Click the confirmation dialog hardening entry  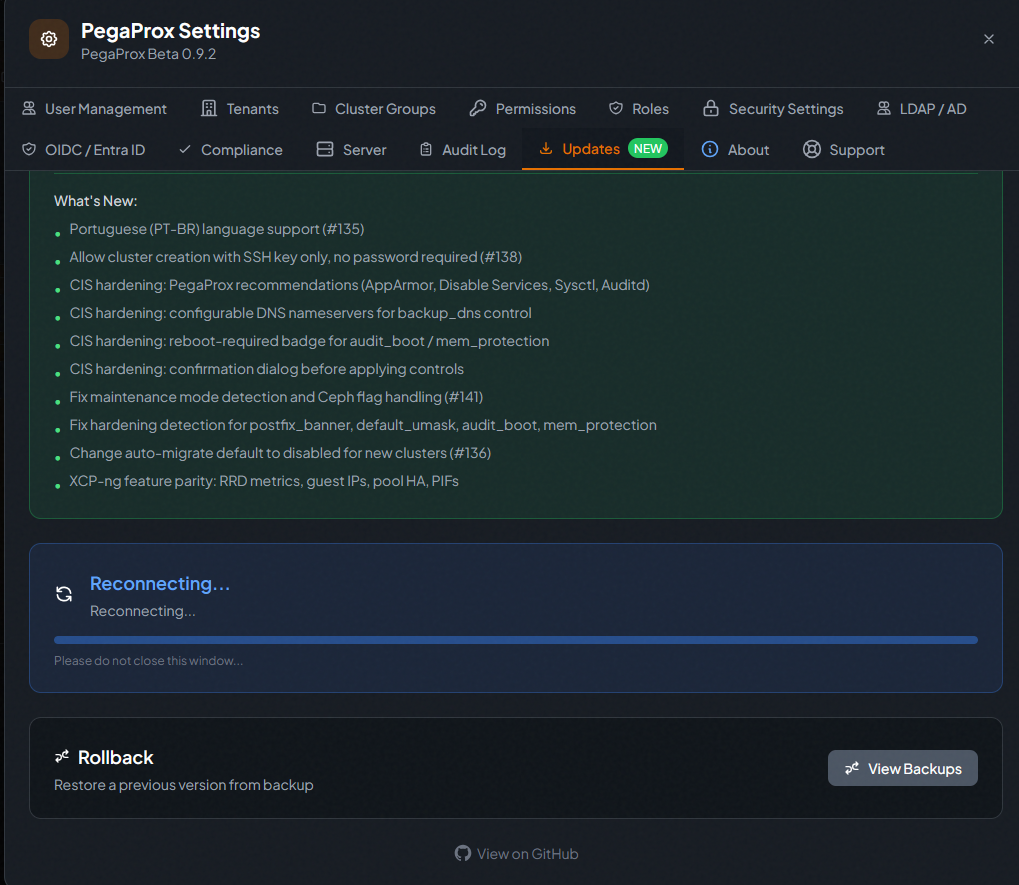(266, 369)
